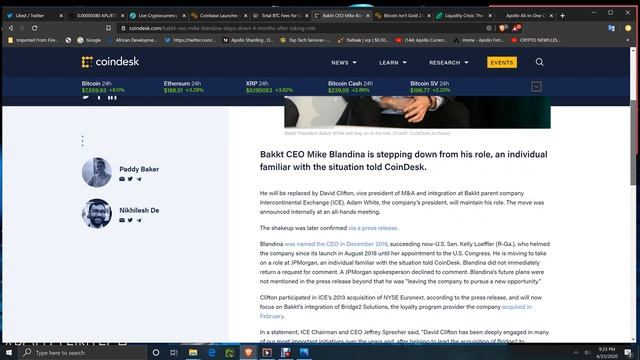Email Nikhilesh De via envelope icon
Viewport: 640px width, 360px height.
coord(122,220)
